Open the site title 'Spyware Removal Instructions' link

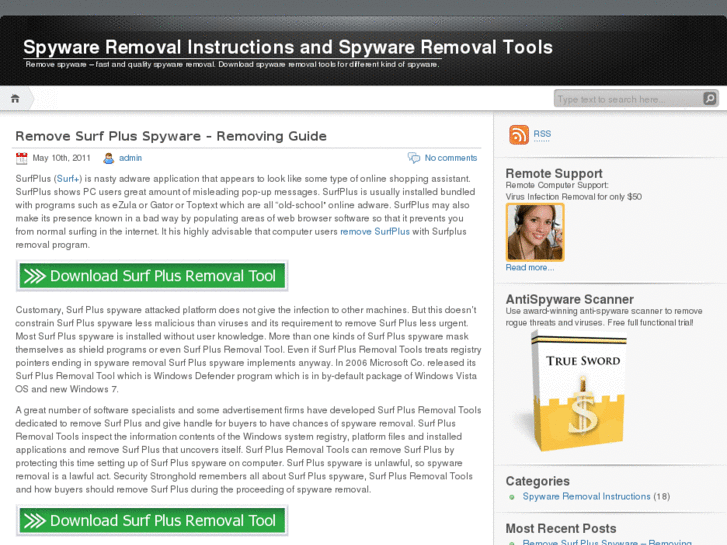tap(288, 47)
